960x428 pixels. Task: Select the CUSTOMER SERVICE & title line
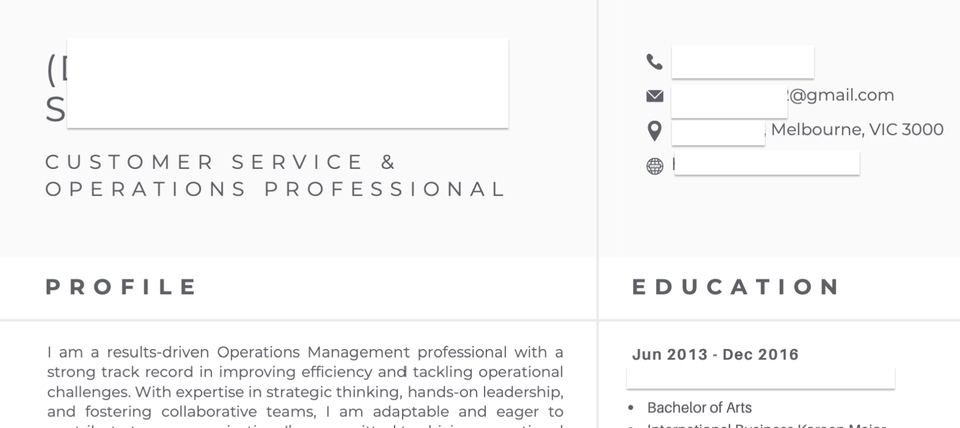pyautogui.click(x=222, y=162)
